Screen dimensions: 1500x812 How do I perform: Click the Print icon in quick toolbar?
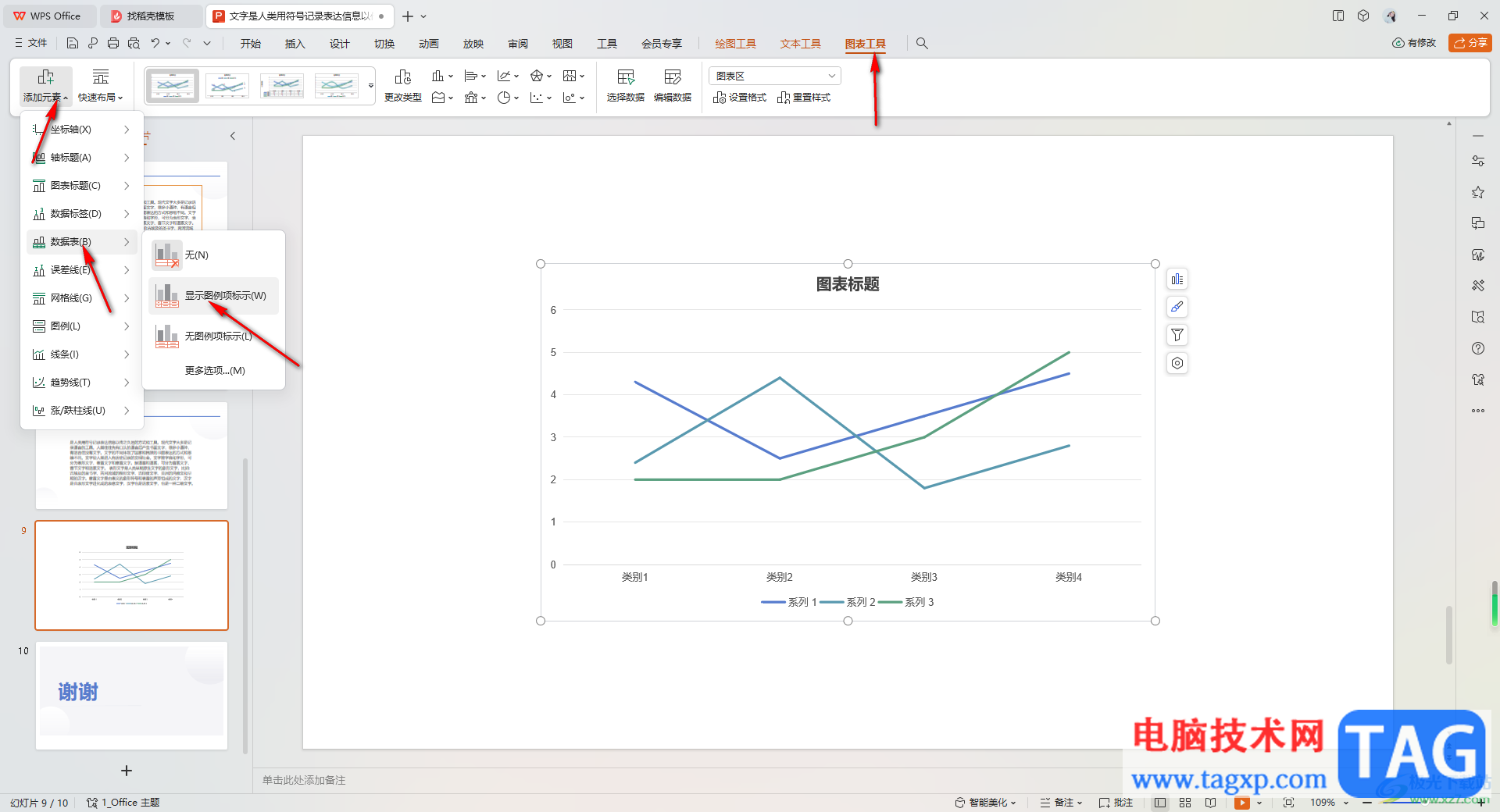click(x=113, y=44)
